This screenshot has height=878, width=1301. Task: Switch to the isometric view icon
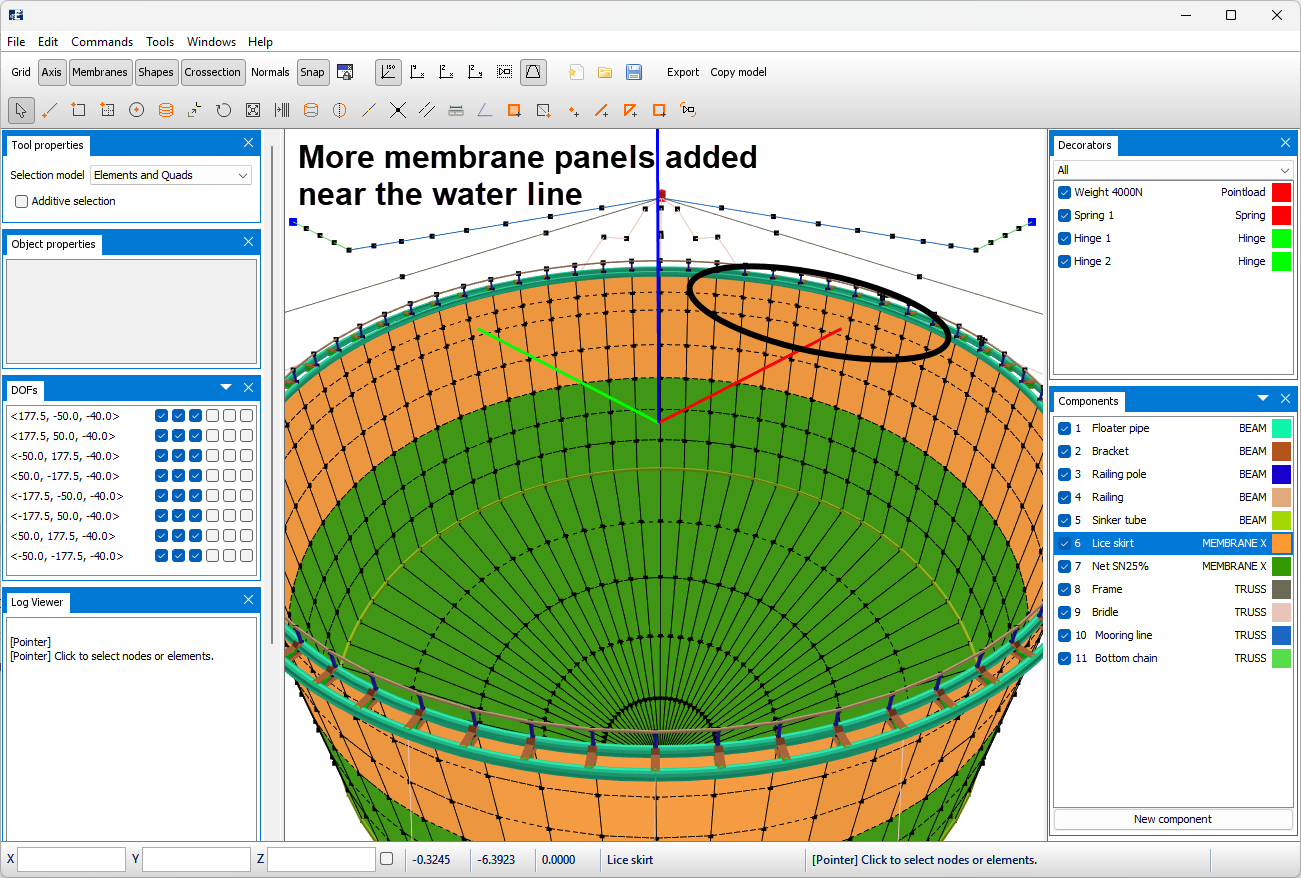point(388,72)
